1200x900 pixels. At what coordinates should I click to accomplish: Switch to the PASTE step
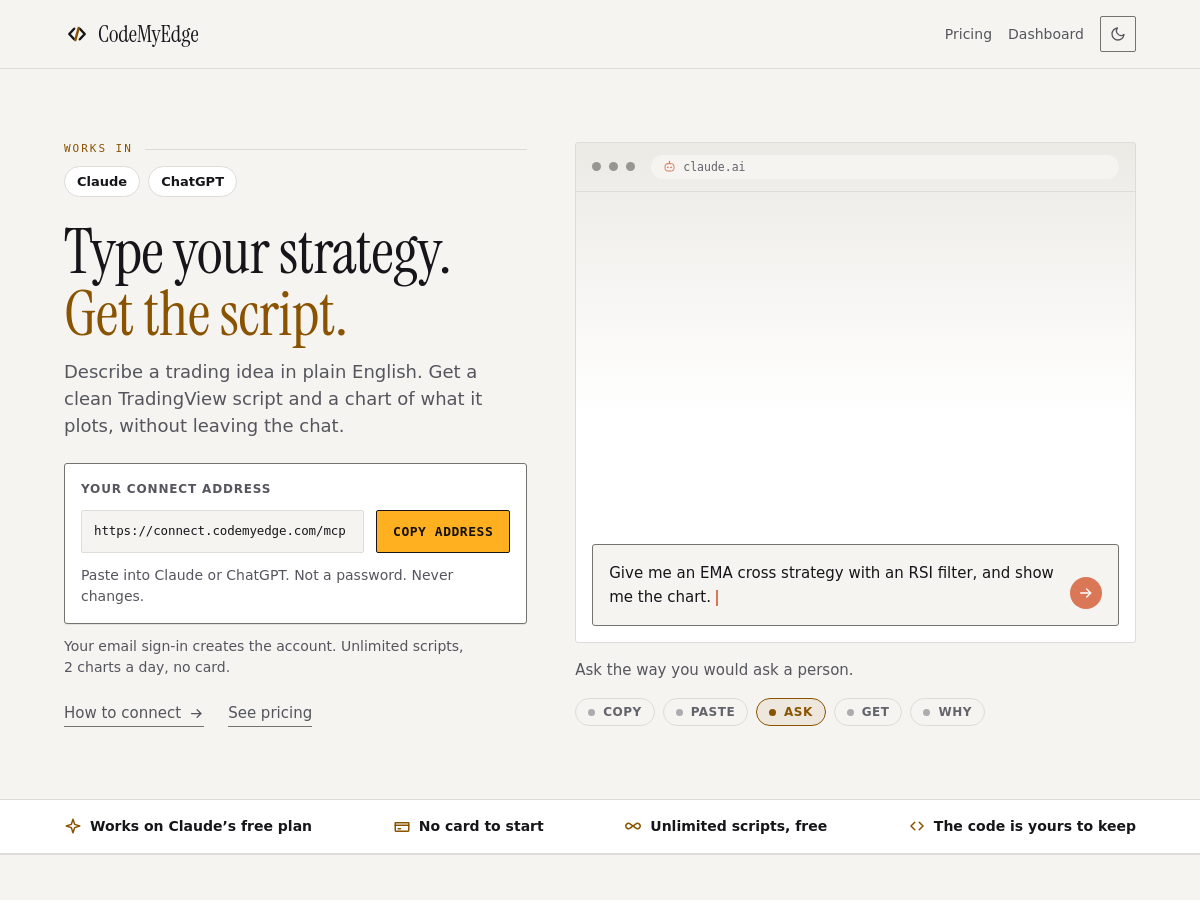pos(705,712)
